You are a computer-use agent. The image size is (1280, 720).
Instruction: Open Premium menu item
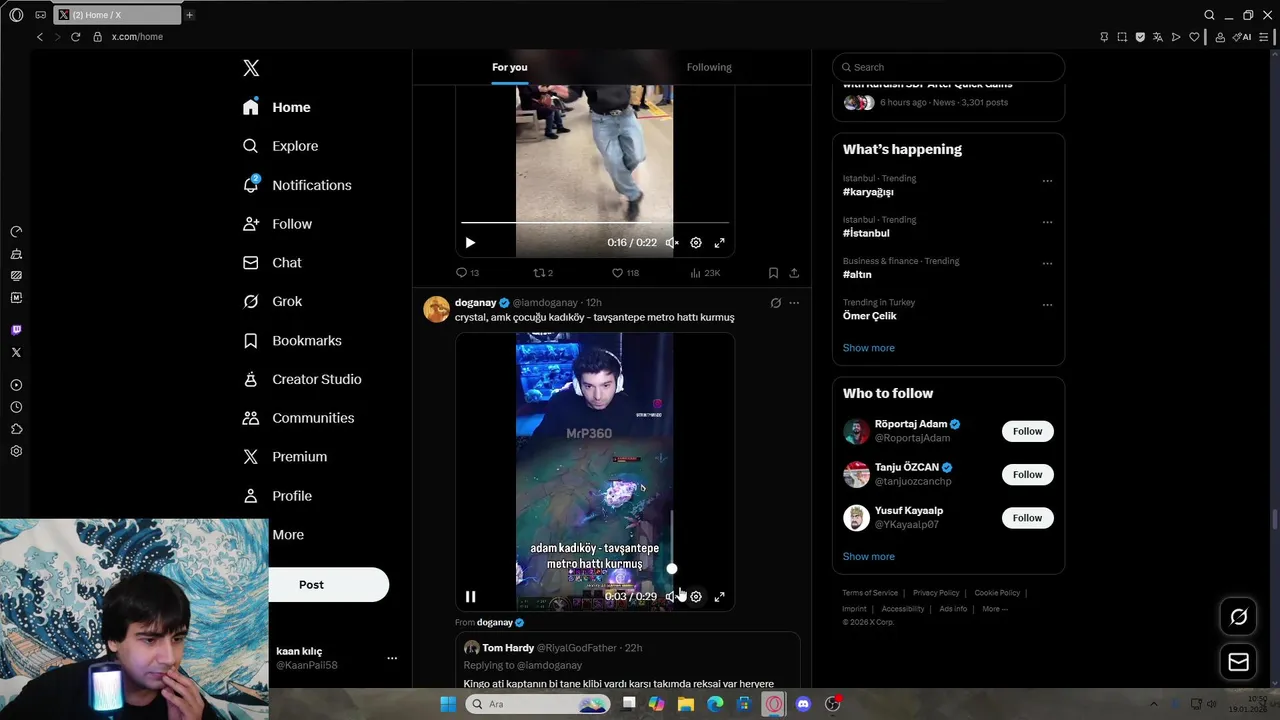(285, 457)
